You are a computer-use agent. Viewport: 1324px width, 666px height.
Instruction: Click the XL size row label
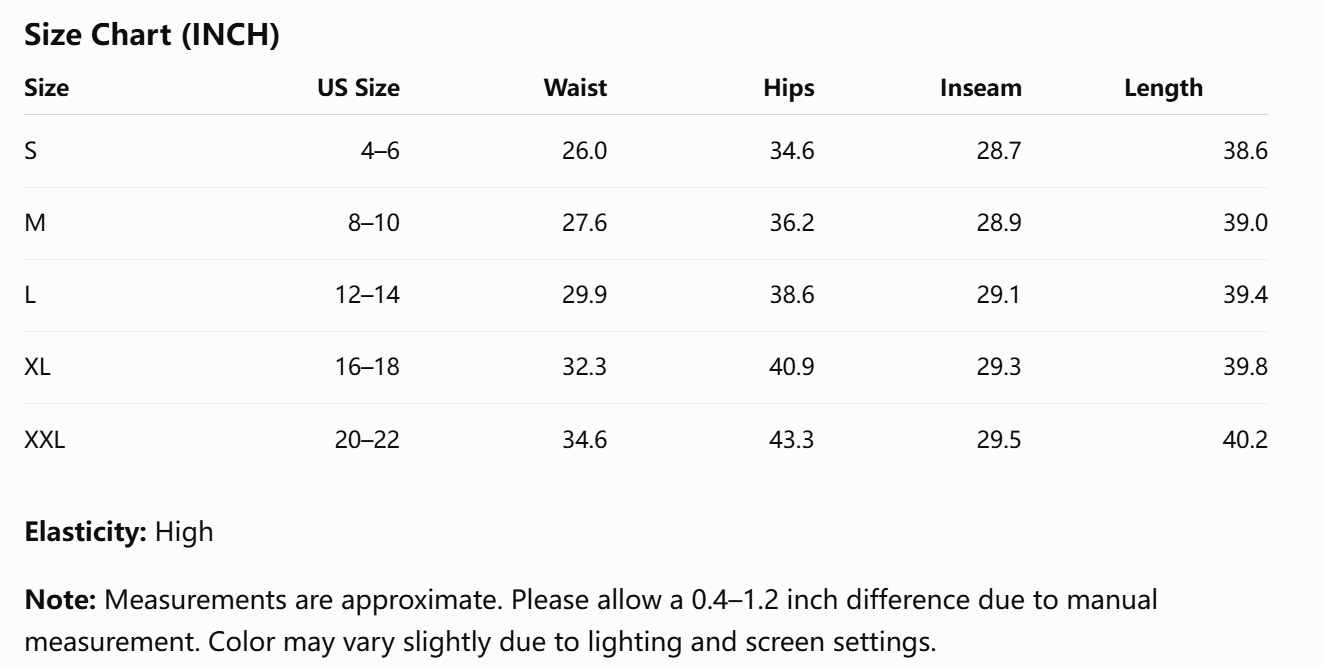point(37,367)
